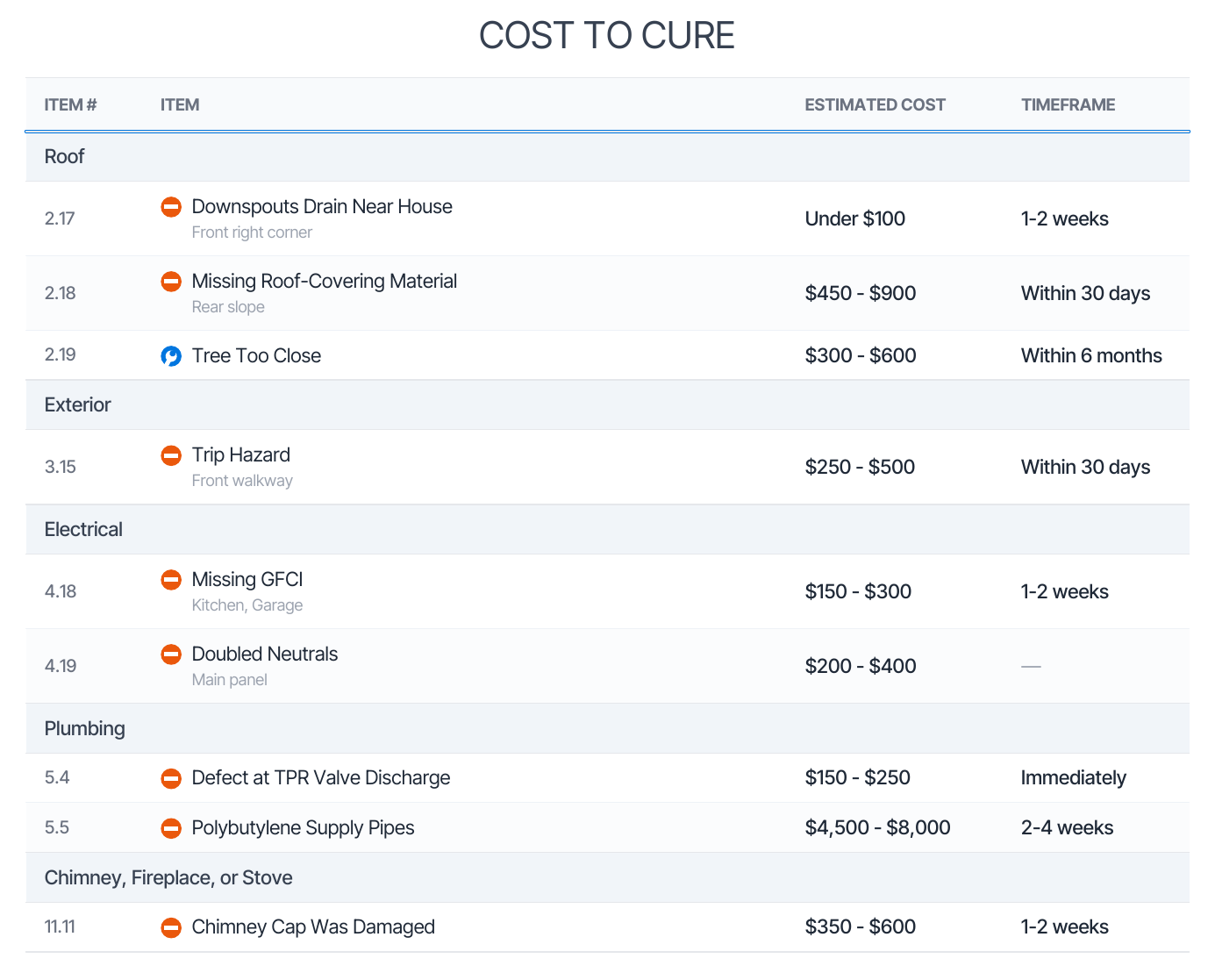The width and height of the screenshot is (1215, 980).
Task: Select the Plumbing section header row
Action: pos(607,729)
